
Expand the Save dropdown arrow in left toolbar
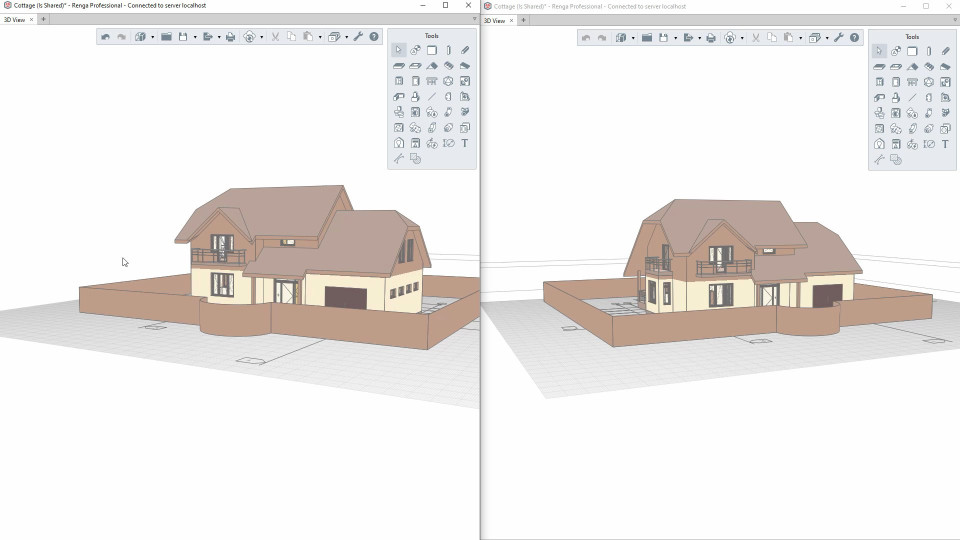[x=194, y=38]
